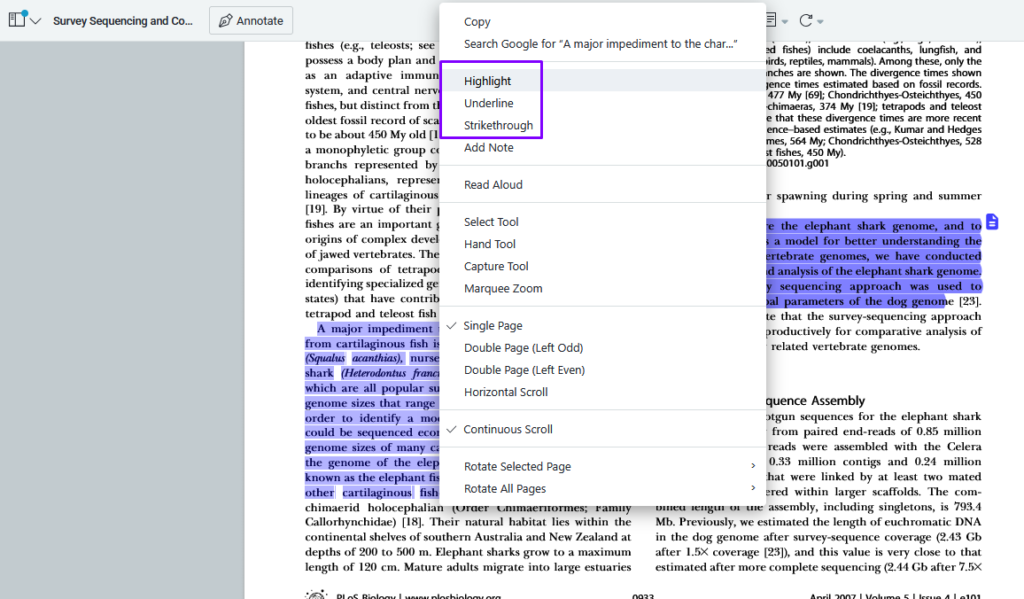The image size is (1024, 599).
Task: Click the Survey Sequencing document title
Action: (x=122, y=20)
